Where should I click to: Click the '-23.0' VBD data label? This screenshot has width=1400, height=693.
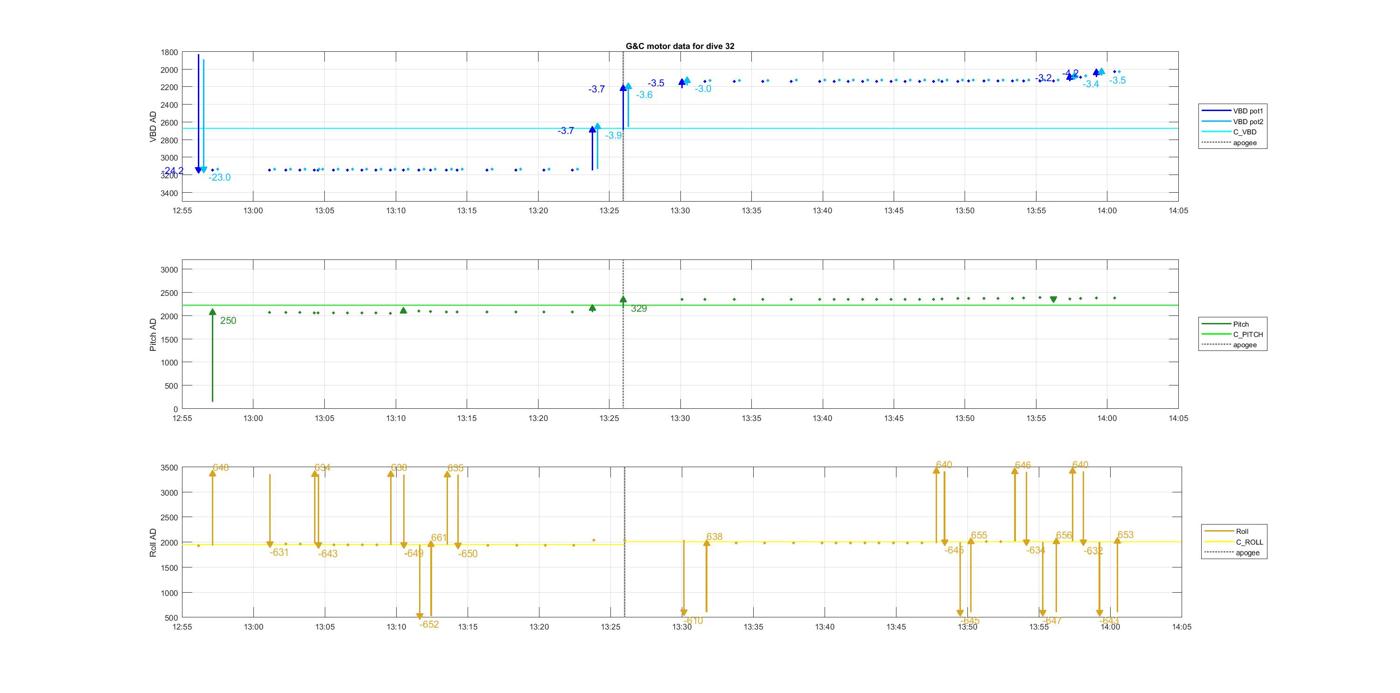tap(220, 178)
